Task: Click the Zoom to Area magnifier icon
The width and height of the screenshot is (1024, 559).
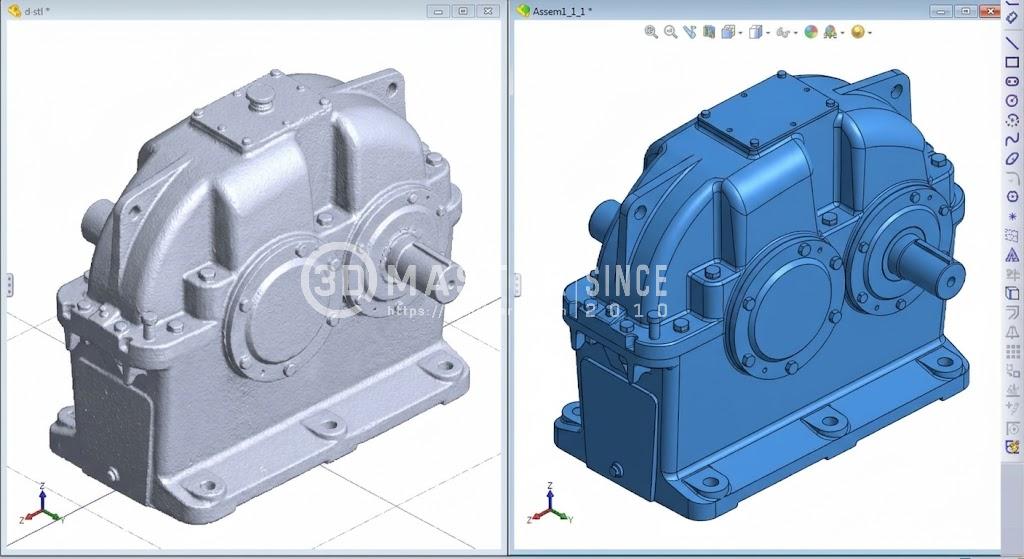Action: 671,32
